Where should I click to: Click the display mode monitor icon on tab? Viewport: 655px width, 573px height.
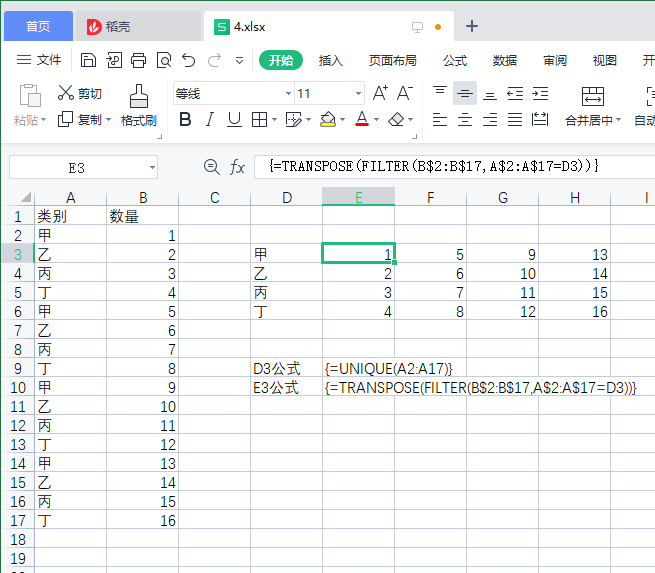coord(417,27)
